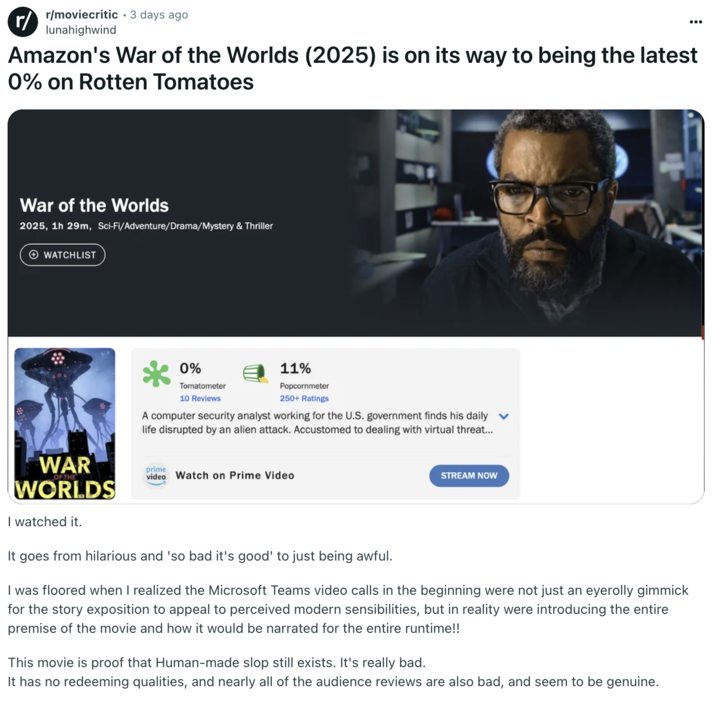This screenshot has width=716, height=709.
Task: Click the green splat Tomatometer icon
Action: click(156, 374)
